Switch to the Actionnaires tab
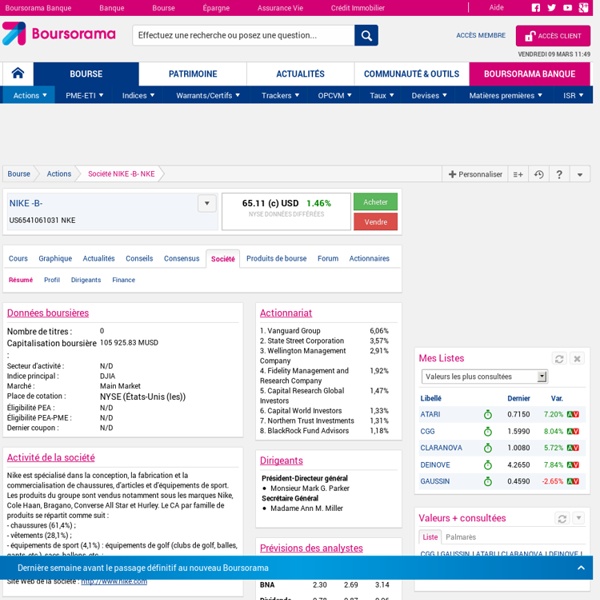The image size is (600, 600). coord(369,259)
